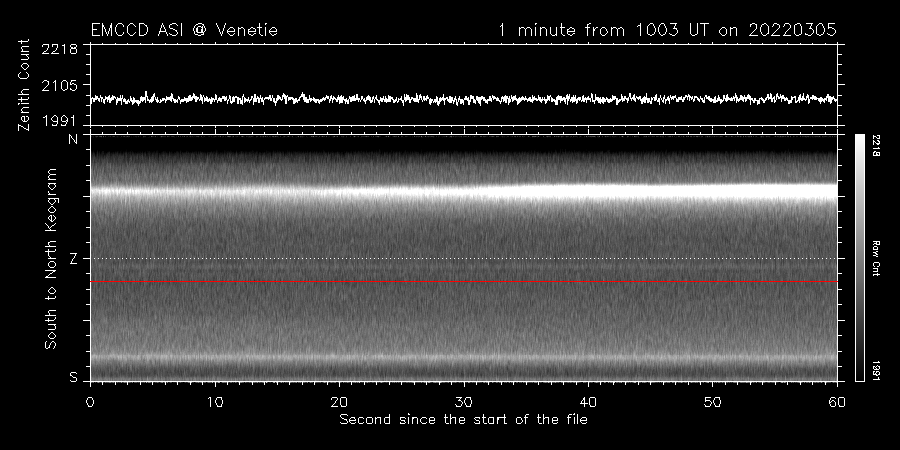
Task: Click the dotted zenith line in the keogram
Action: tap(464, 258)
